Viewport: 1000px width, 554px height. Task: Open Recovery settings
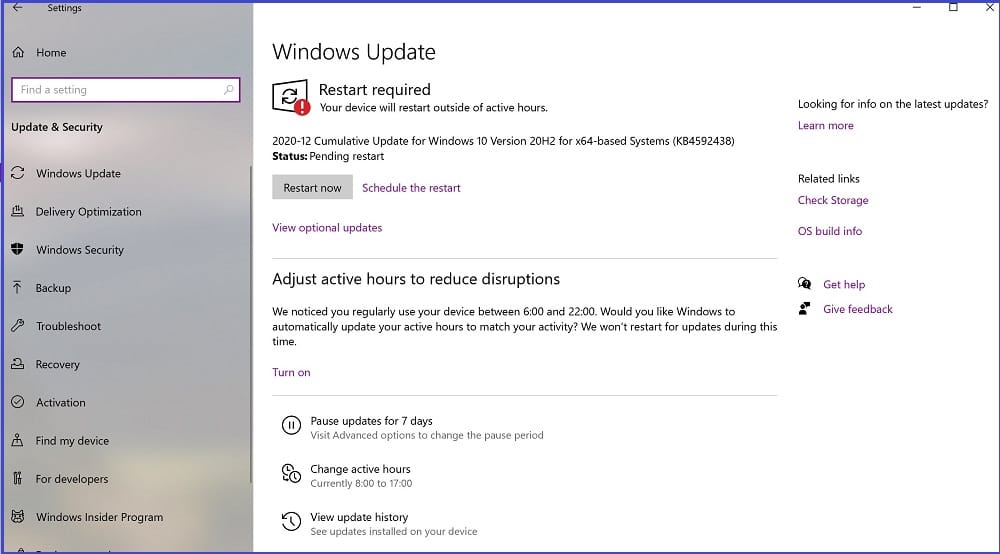point(57,365)
